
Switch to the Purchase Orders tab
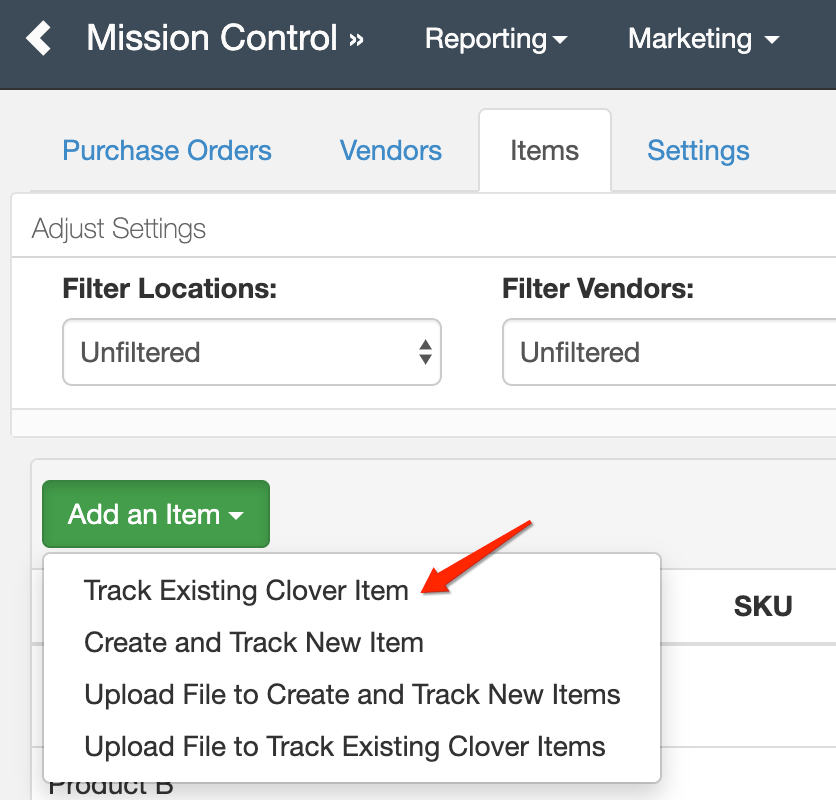click(166, 150)
